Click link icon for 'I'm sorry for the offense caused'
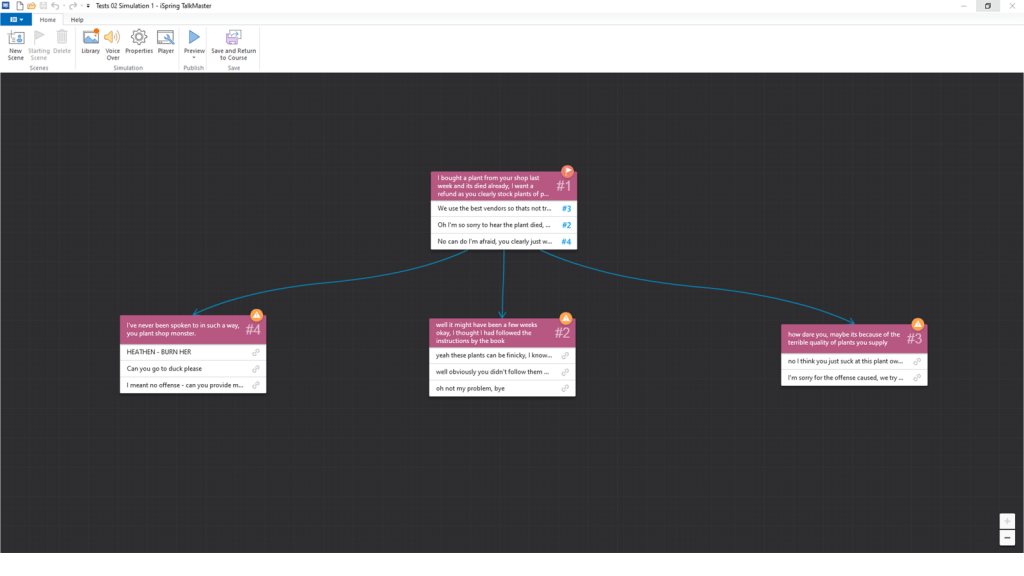The width and height of the screenshot is (1024, 576). [x=917, y=377]
